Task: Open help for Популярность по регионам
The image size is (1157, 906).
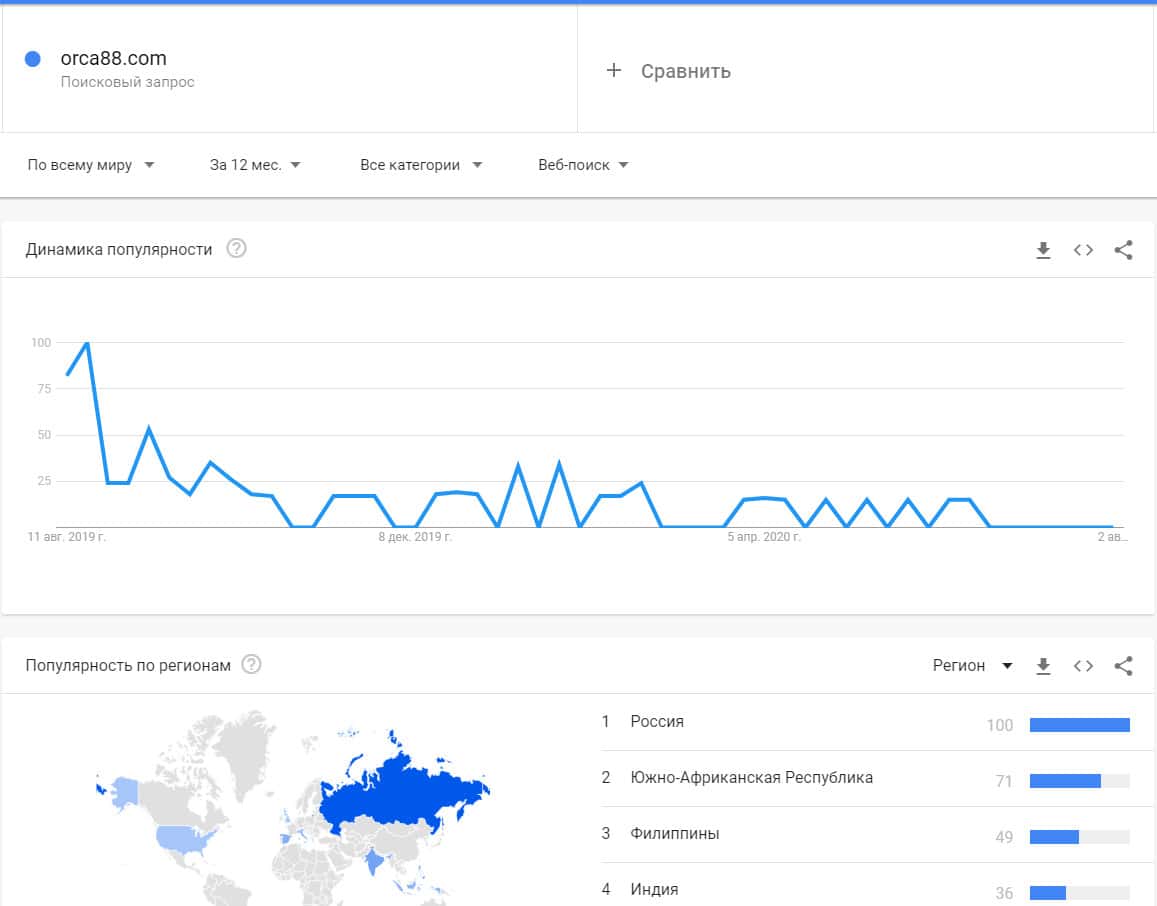Action: [251, 665]
